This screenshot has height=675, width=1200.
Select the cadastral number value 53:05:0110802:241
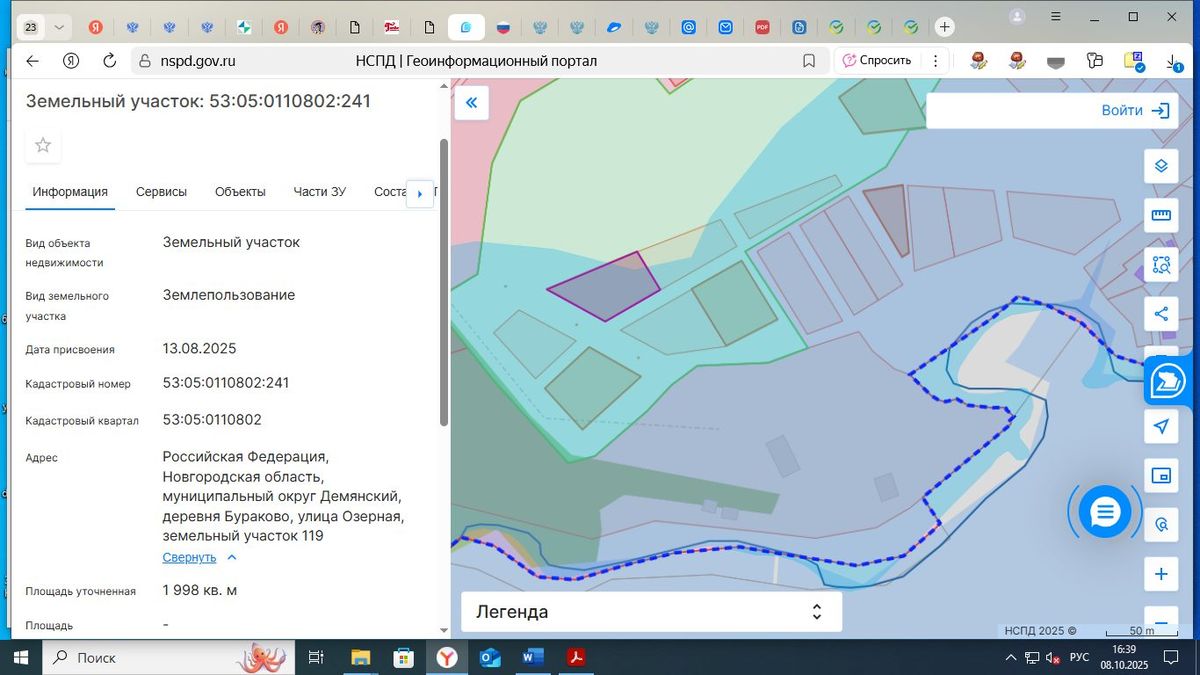click(226, 383)
